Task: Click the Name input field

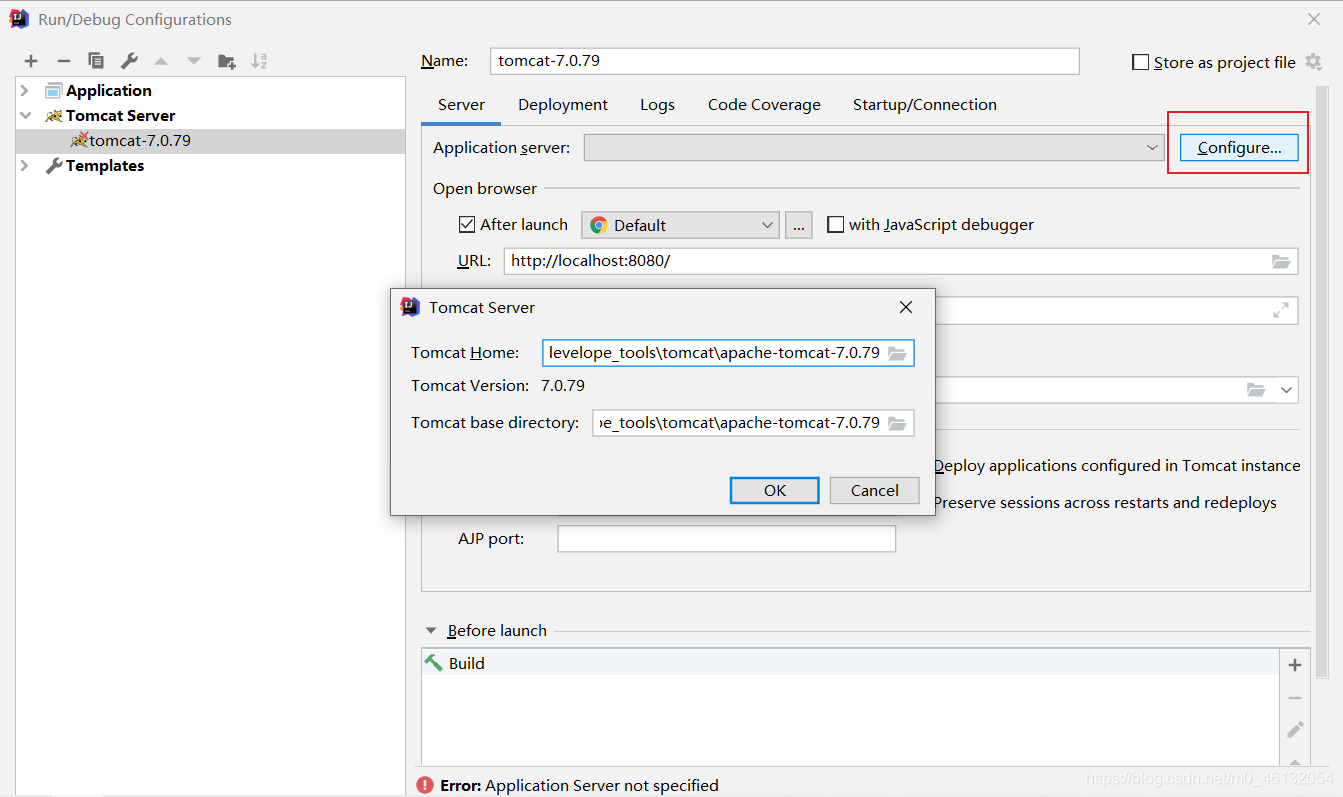Action: tap(785, 61)
